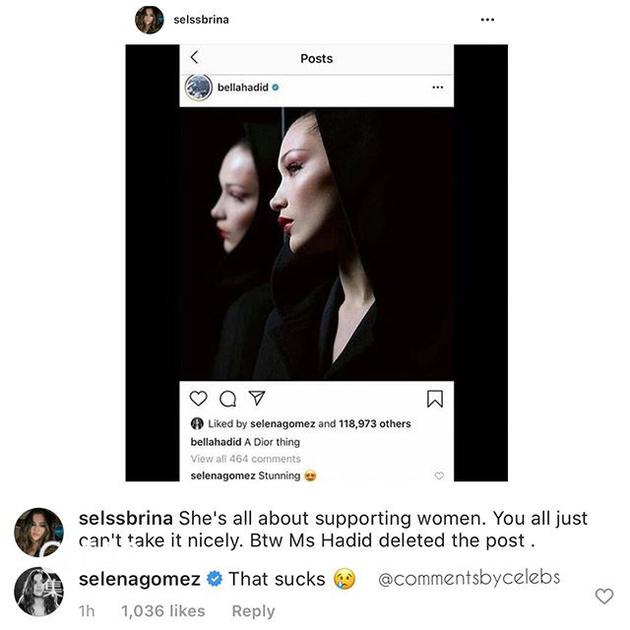Screen dimensions: 630x630
Task: Open the bellahadid username link
Action: 243,88
